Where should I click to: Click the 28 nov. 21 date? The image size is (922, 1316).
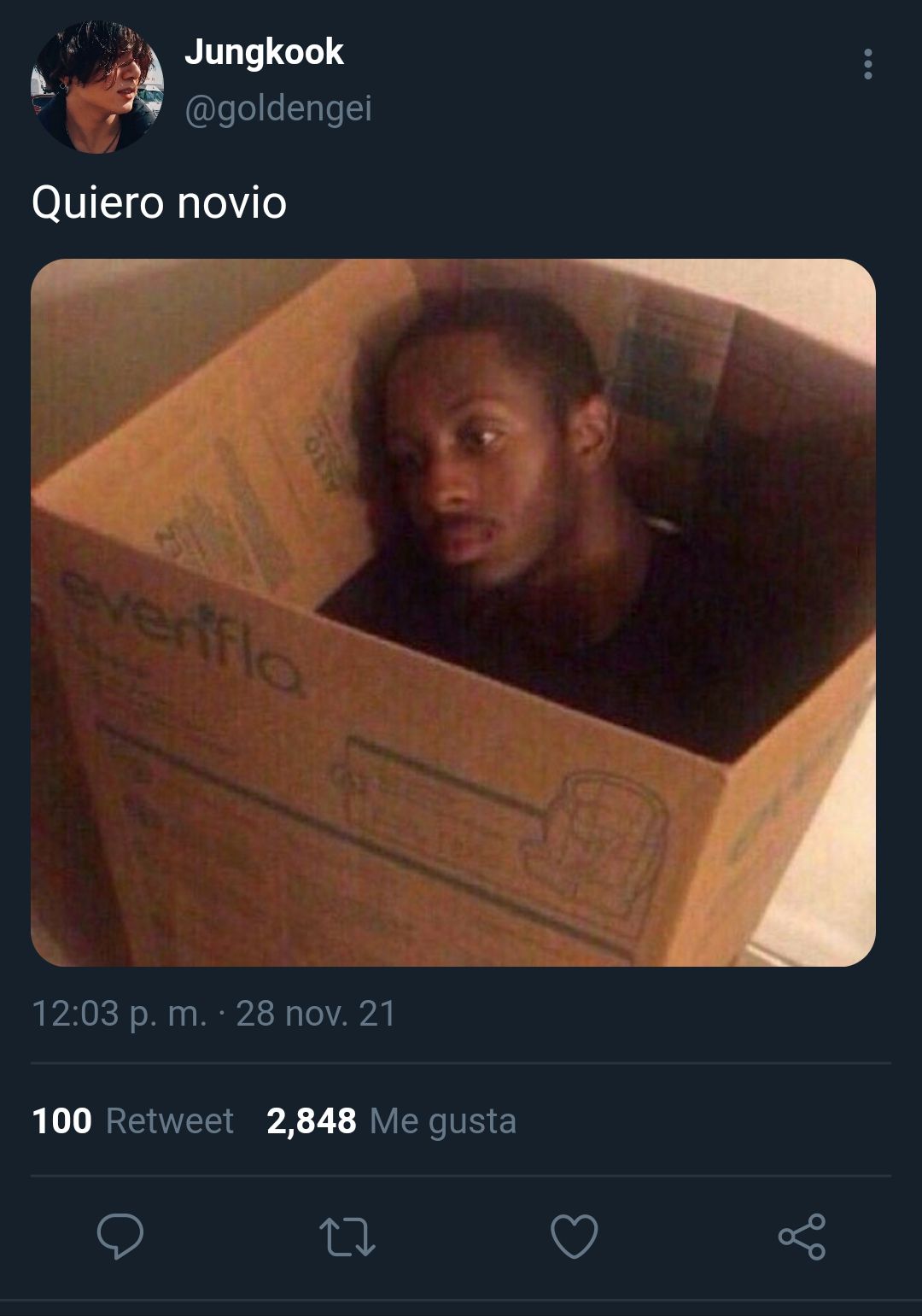tap(316, 1014)
